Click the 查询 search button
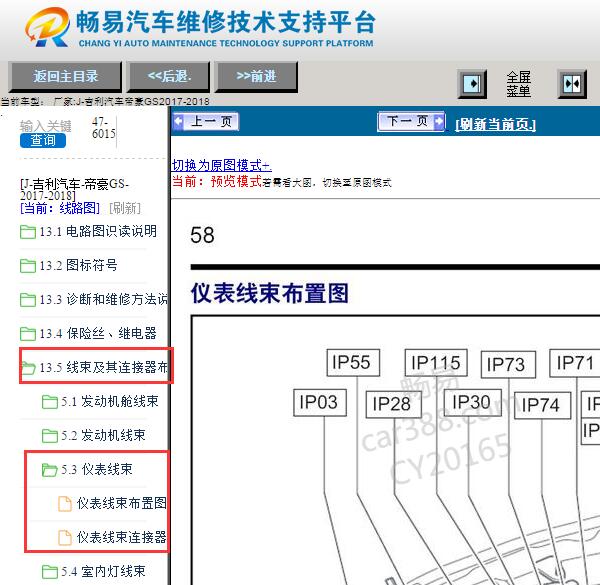Screen dimensions: 600x585 (43, 140)
